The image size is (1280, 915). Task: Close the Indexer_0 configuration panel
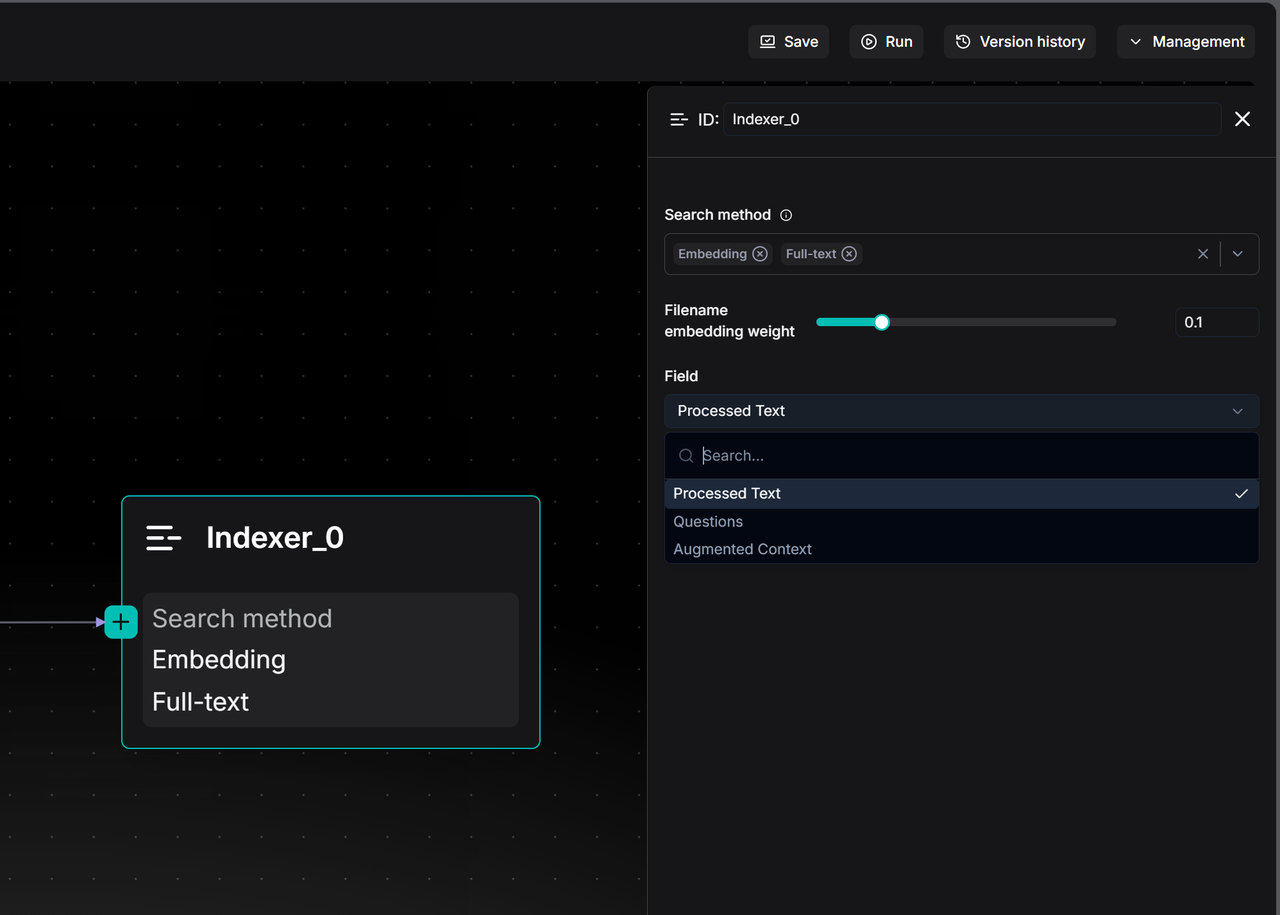(x=1242, y=119)
